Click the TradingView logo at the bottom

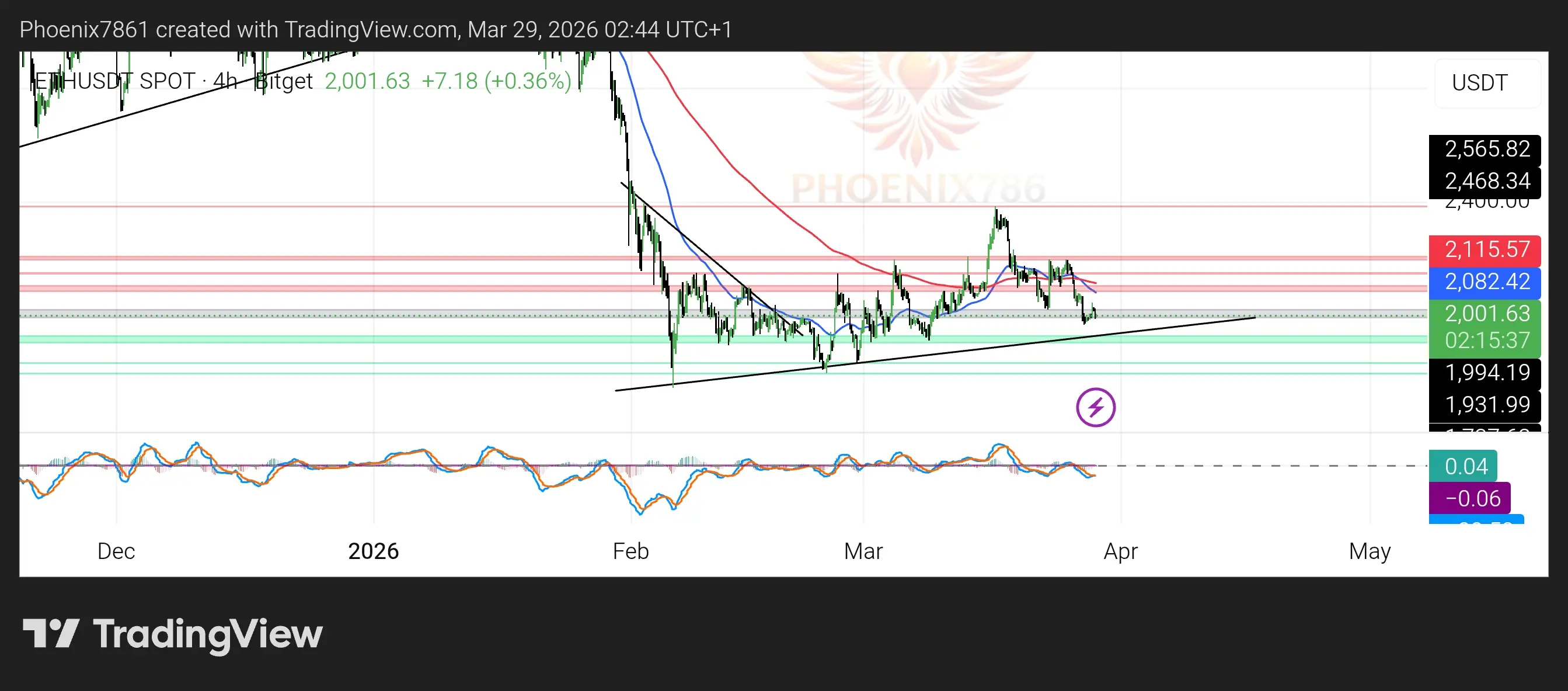[x=172, y=634]
